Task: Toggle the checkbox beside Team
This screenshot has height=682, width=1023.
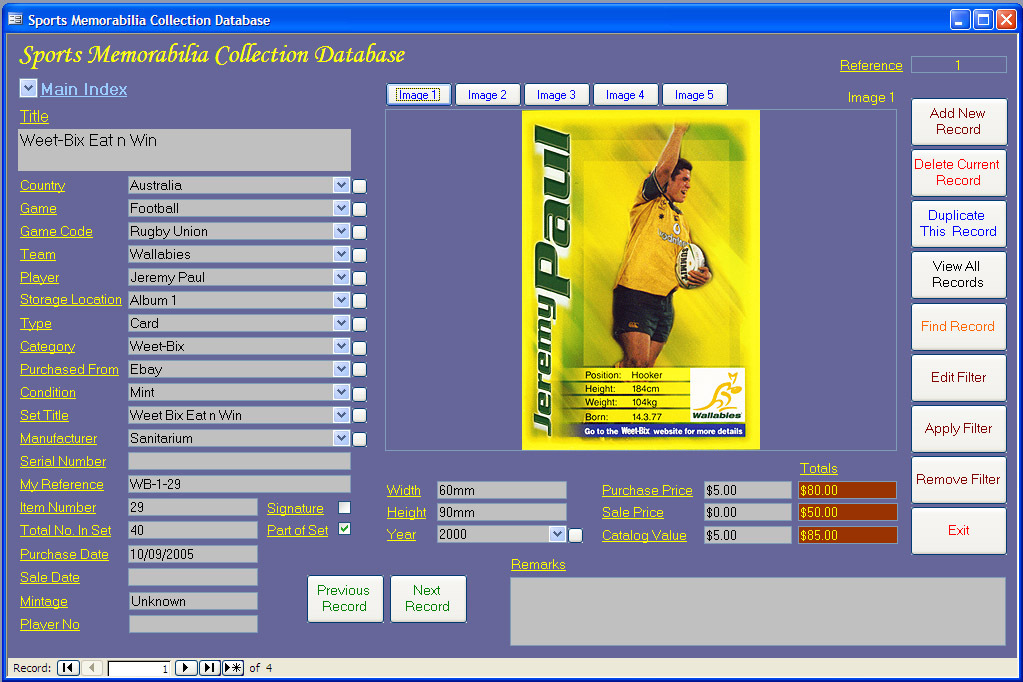Action: tap(359, 255)
